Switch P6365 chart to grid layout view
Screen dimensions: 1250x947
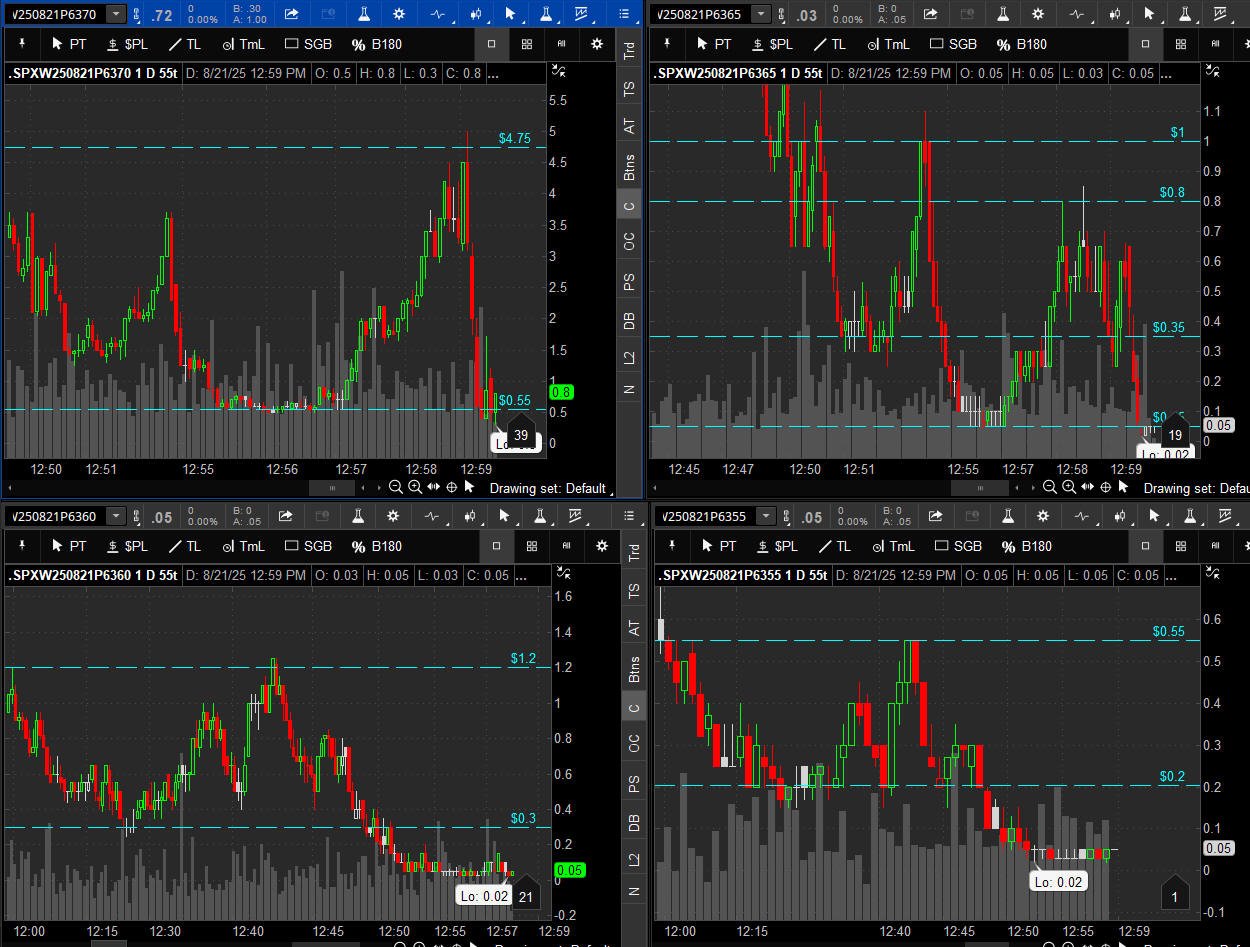point(1180,44)
